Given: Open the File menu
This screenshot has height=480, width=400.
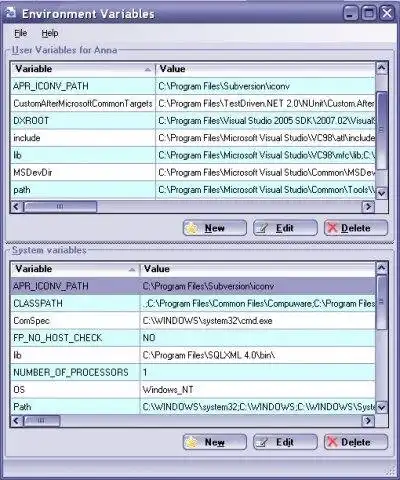Looking at the screenshot, I should pyautogui.click(x=21, y=33).
